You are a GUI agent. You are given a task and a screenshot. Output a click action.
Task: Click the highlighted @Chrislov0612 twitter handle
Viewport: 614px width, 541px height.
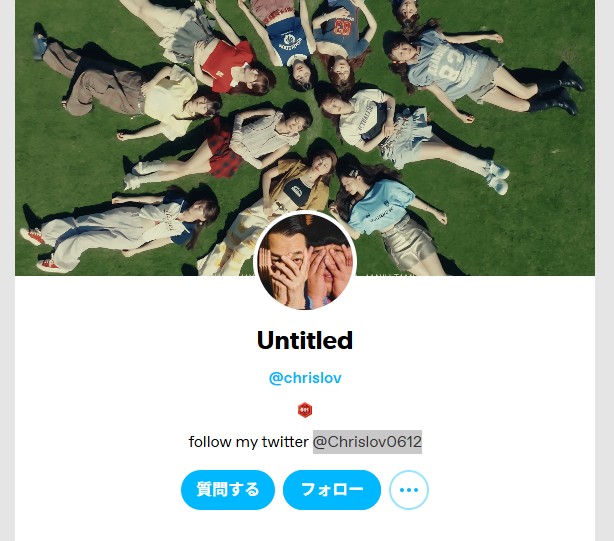tap(367, 442)
